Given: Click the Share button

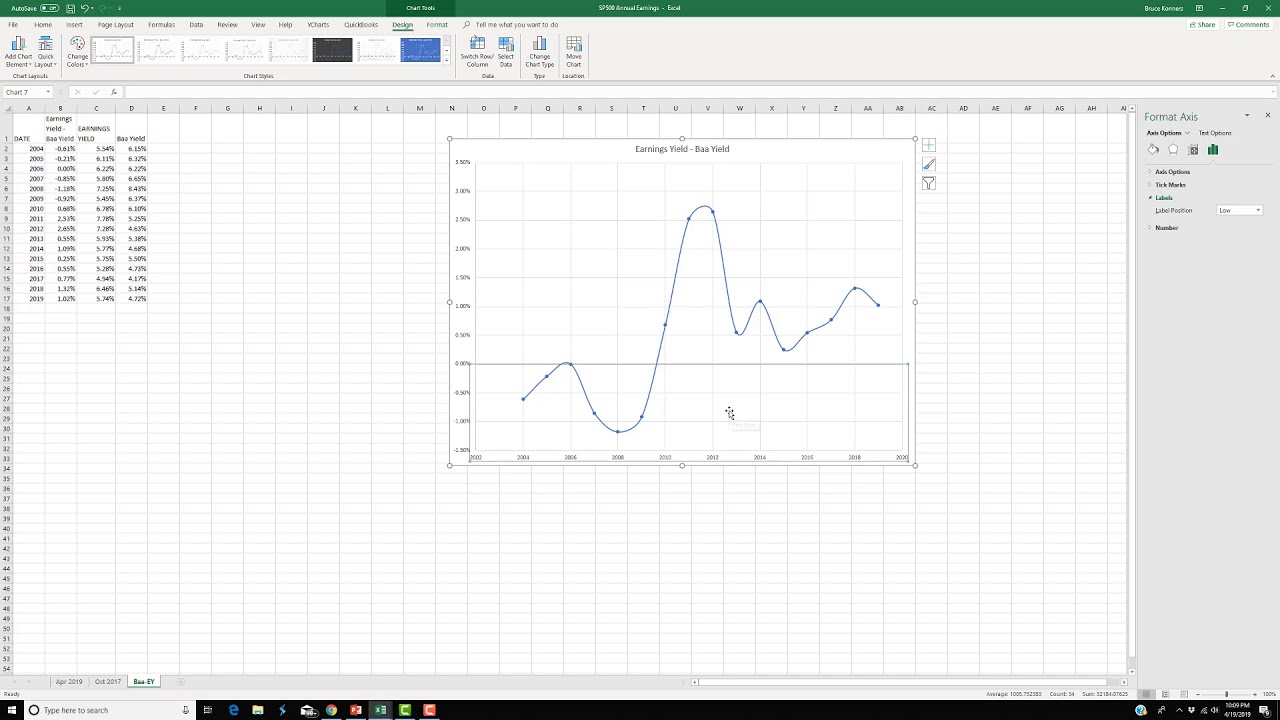Looking at the screenshot, I should click(1203, 25).
